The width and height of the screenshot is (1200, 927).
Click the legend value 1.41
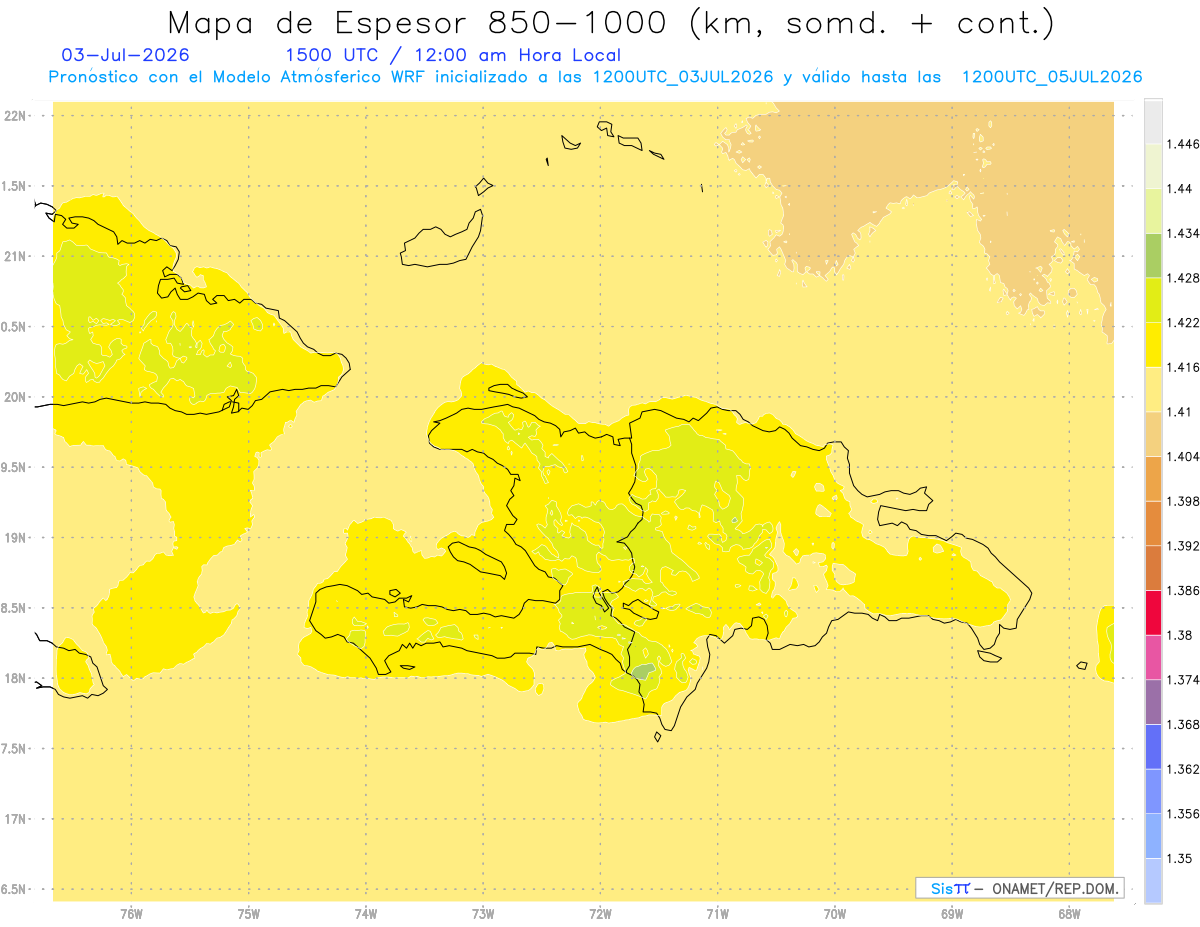[1180, 412]
